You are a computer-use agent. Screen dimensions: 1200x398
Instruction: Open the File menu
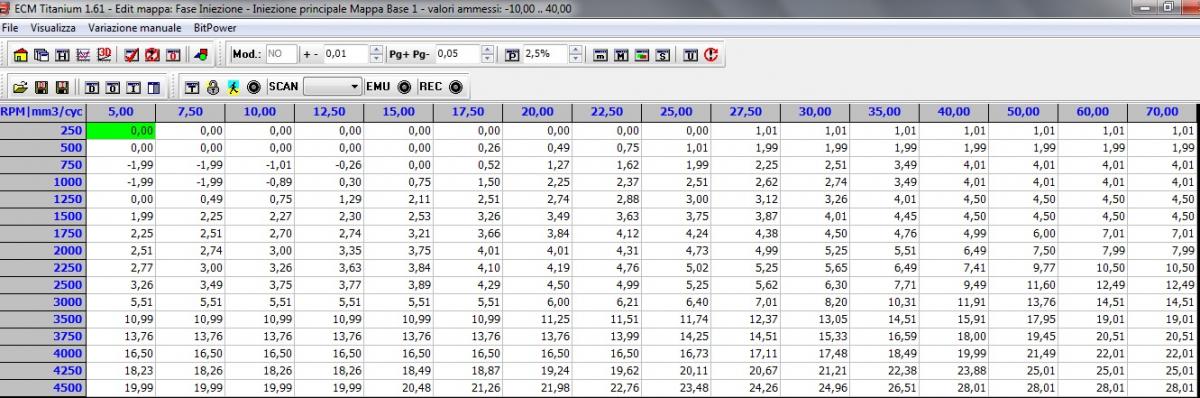pyautogui.click(x=10, y=28)
